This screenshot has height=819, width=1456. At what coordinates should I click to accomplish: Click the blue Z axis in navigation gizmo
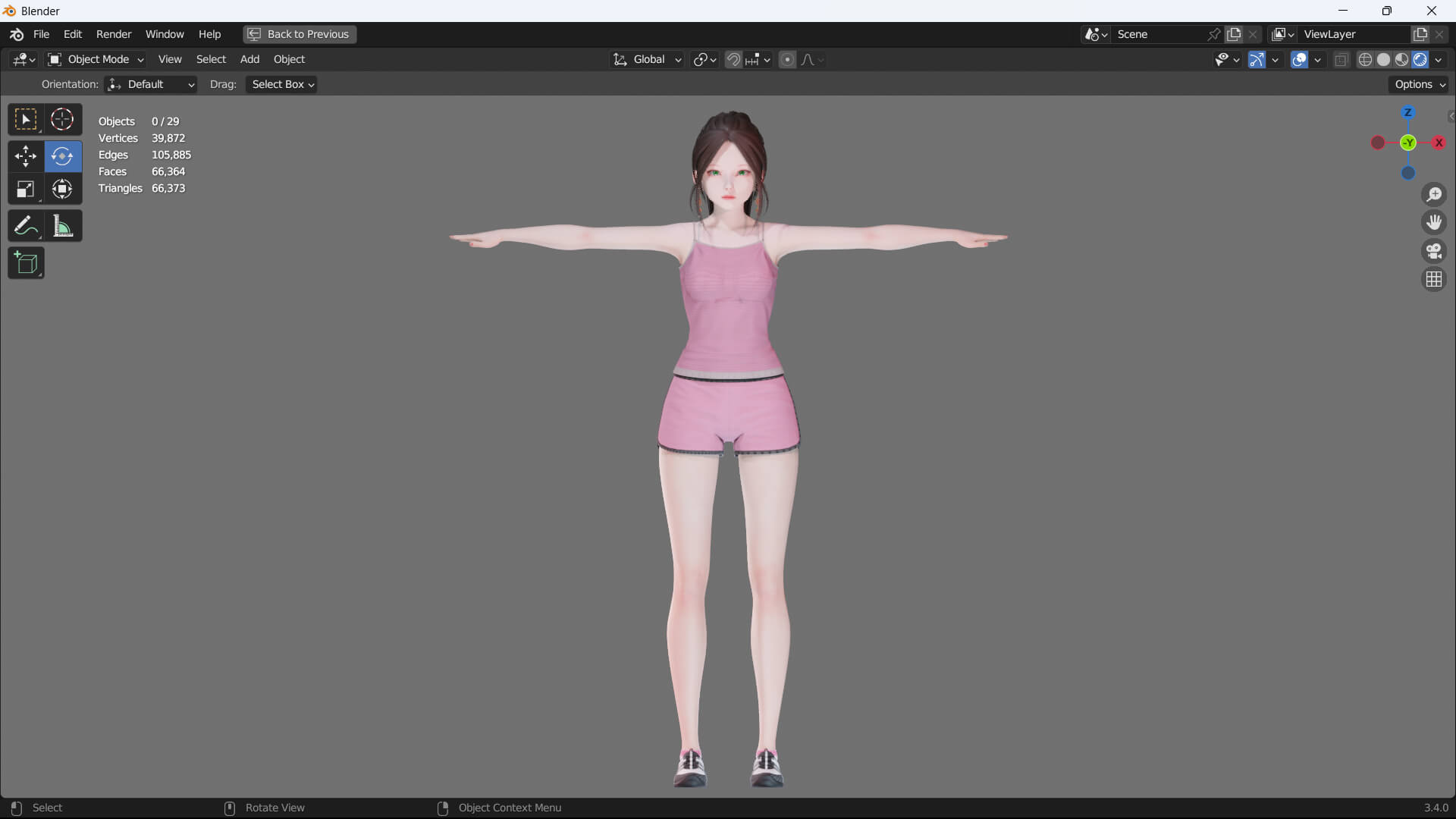click(1407, 113)
